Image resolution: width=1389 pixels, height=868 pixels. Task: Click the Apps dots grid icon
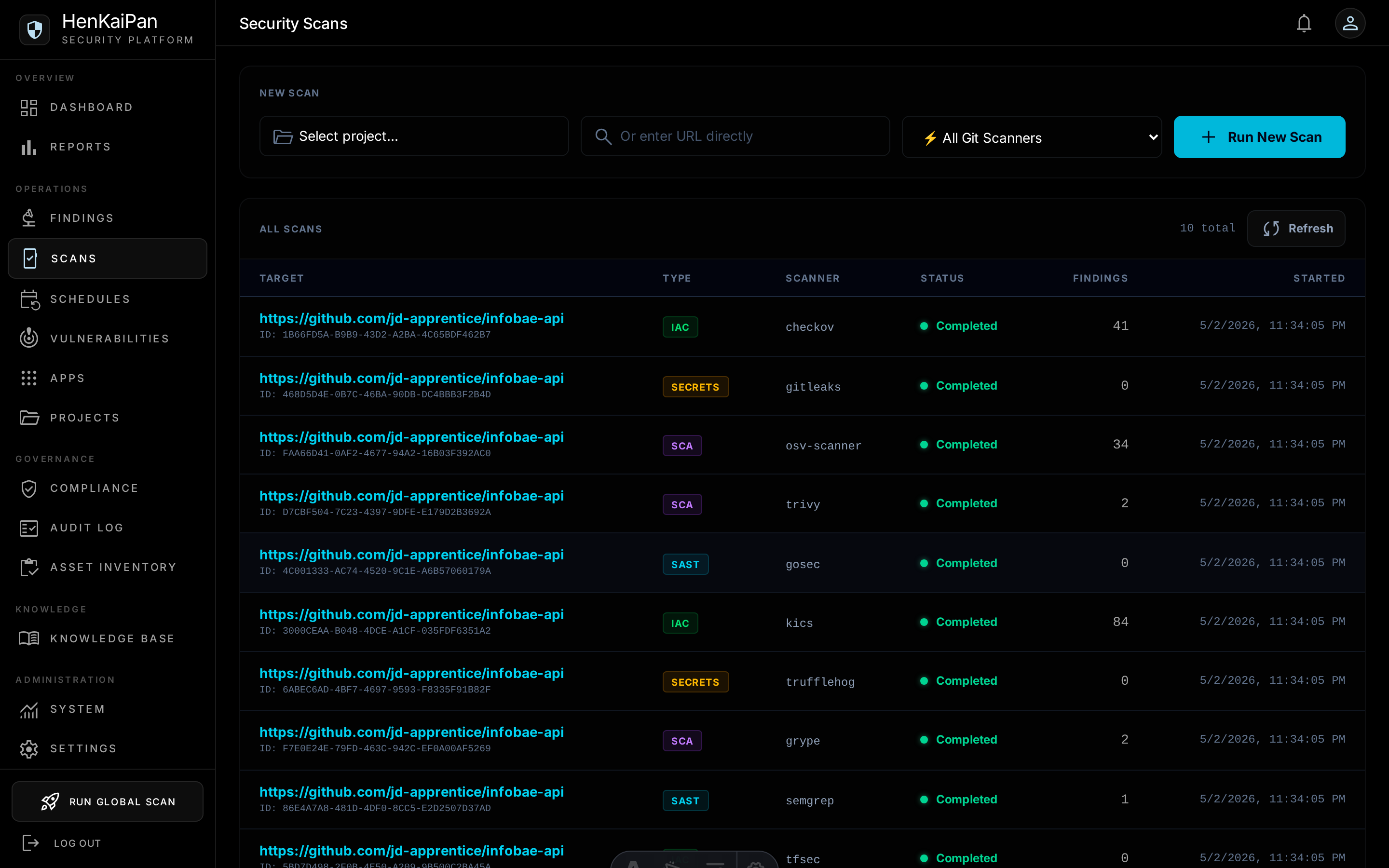[29, 378]
